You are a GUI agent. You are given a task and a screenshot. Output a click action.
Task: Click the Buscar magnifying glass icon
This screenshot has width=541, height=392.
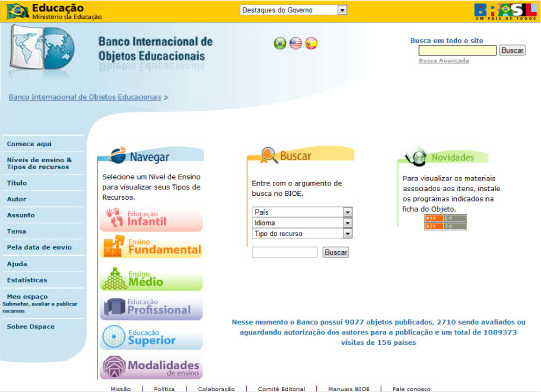(269, 155)
